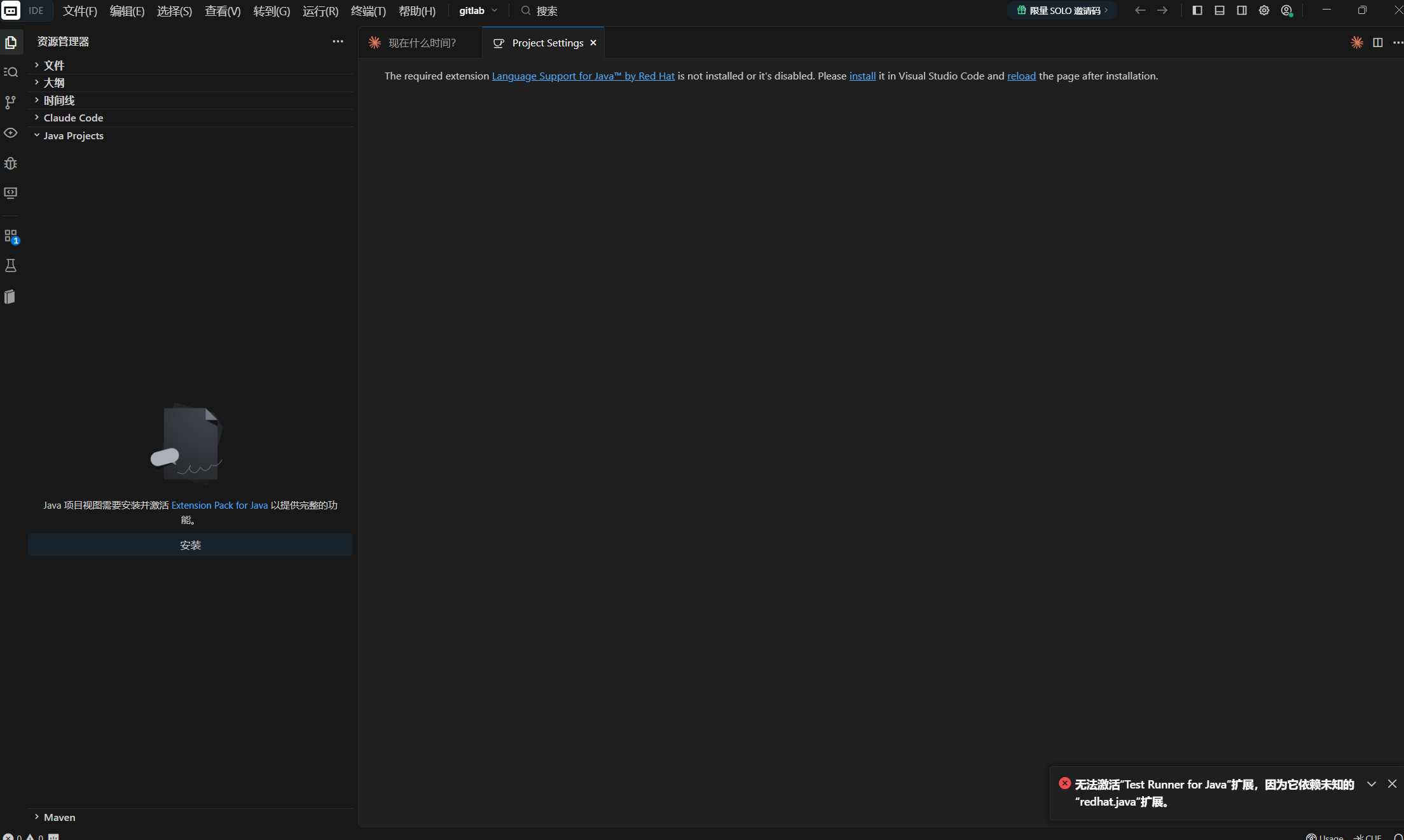Image resolution: width=1404 pixels, height=840 pixels.
Task: Open the Extensions view icon
Action: 11,236
